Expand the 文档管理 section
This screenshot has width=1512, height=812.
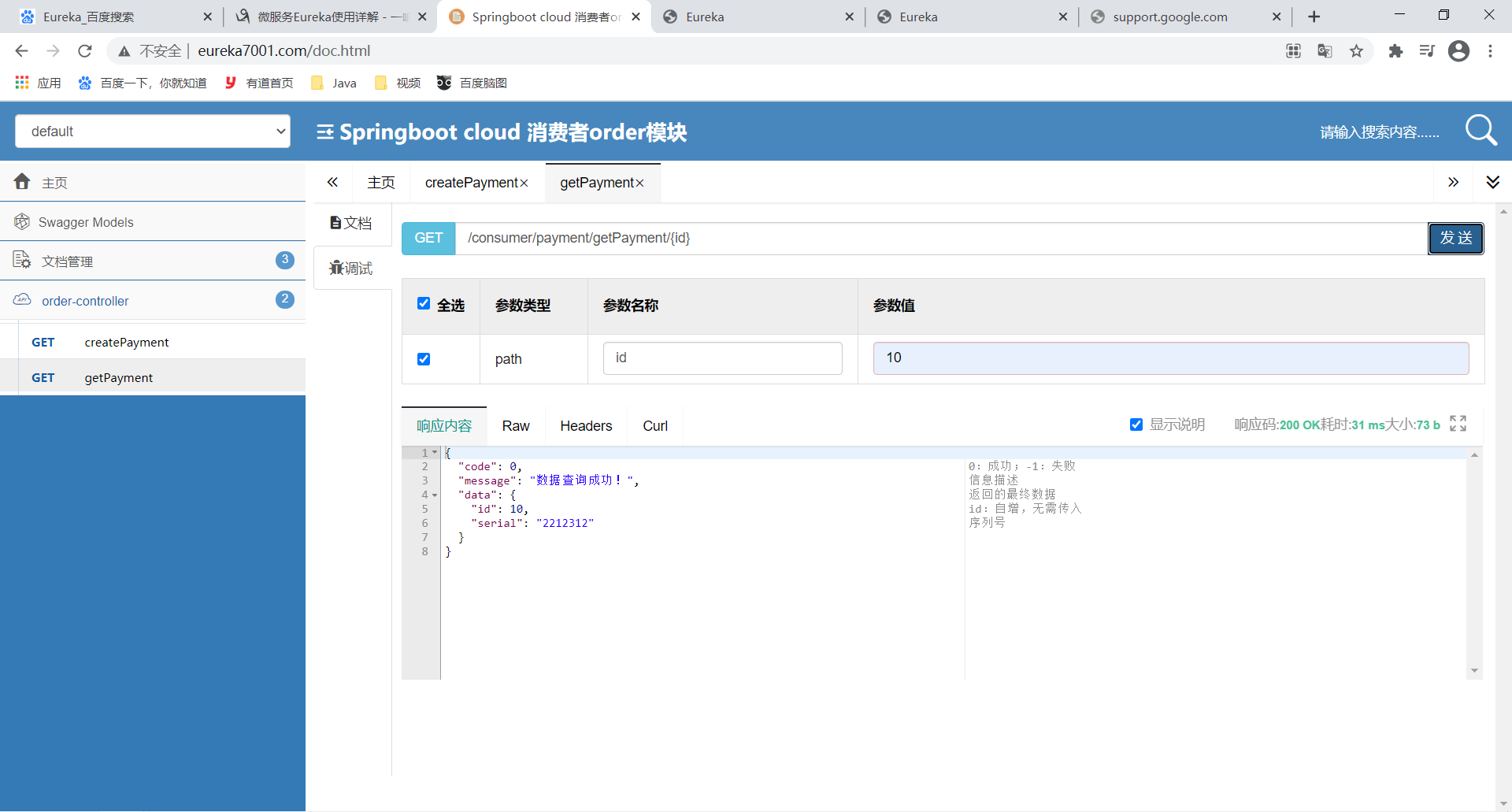click(153, 261)
